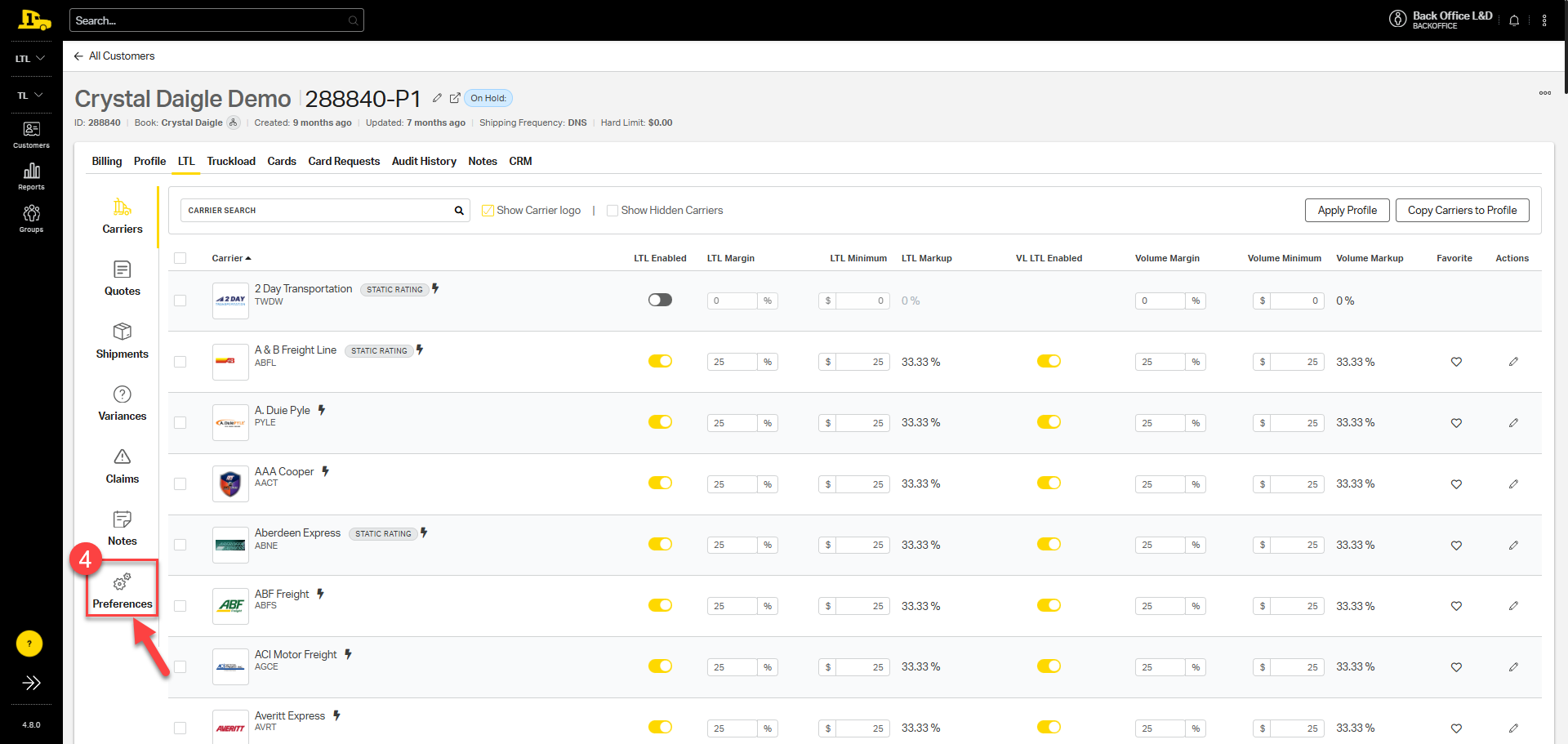
Task: Edit the A. Duie Pyle carrier row
Action: (x=1513, y=423)
